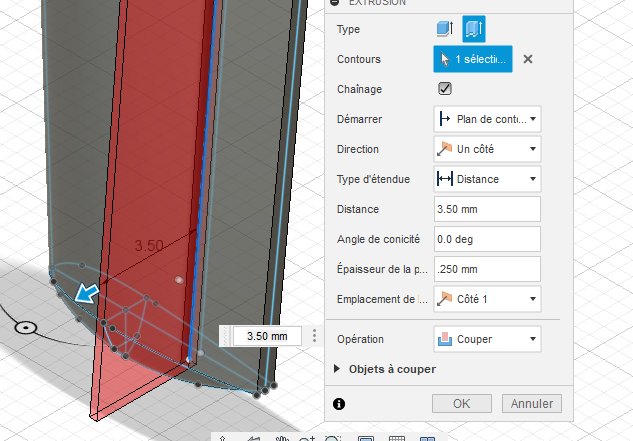The image size is (633, 441).
Task: Open the Opération dropdown 'Couper'
Action: 487,339
